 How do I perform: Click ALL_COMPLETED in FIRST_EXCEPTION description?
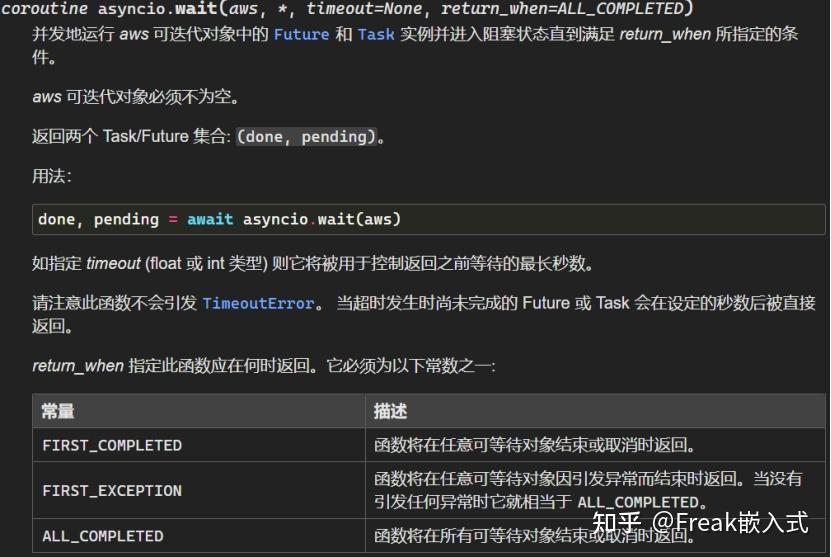pos(638,502)
